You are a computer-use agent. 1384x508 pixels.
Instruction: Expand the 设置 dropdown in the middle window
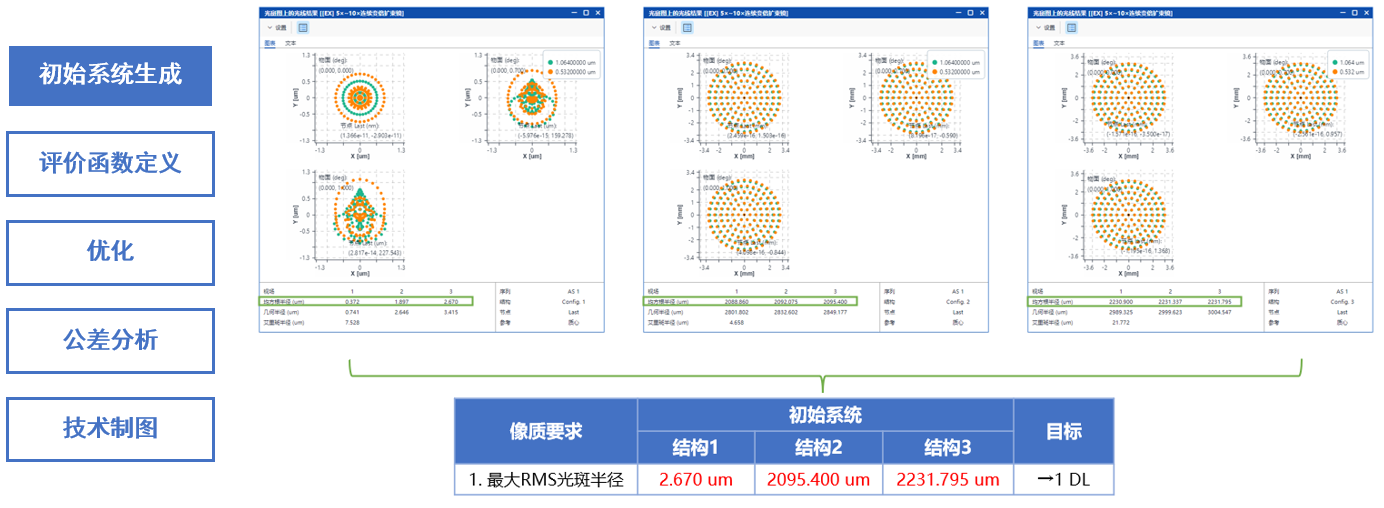[660, 28]
